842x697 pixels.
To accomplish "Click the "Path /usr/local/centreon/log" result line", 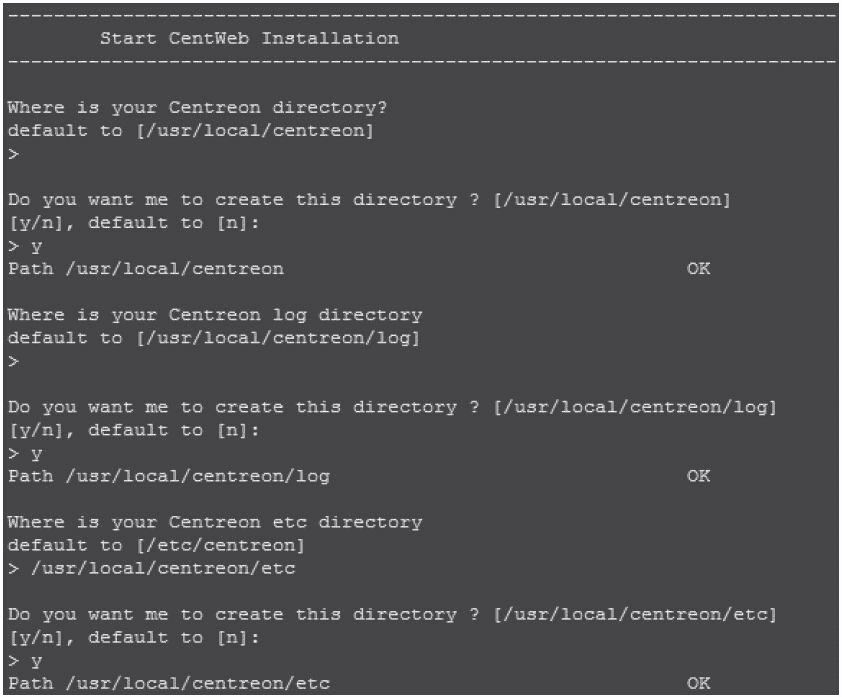I will pyautogui.click(x=168, y=476).
